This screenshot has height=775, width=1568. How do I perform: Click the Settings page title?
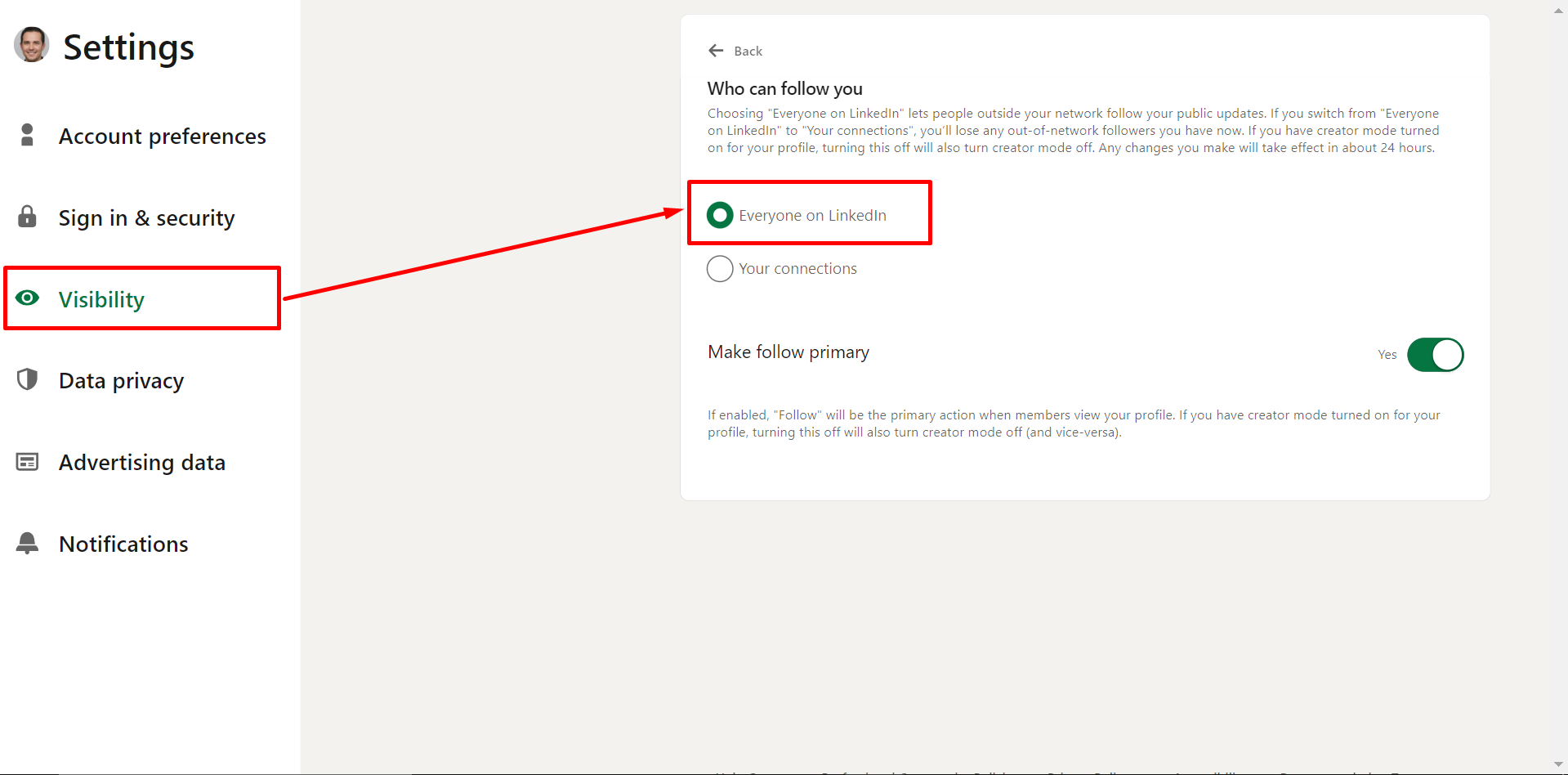point(129,47)
